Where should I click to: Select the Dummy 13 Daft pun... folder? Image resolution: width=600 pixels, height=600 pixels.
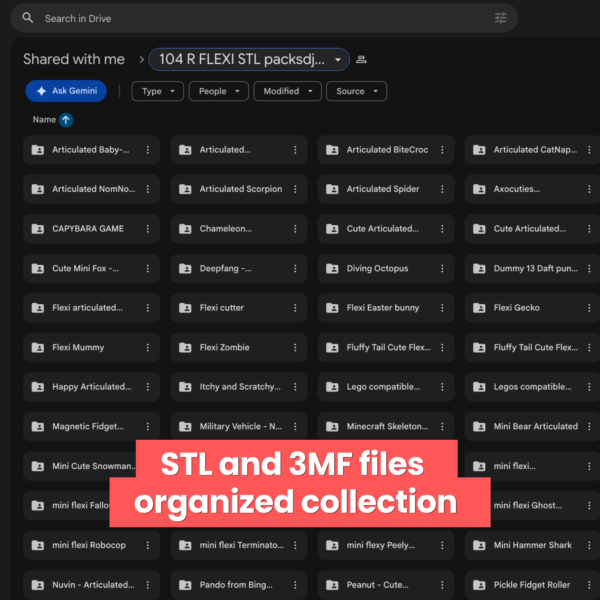click(x=532, y=269)
